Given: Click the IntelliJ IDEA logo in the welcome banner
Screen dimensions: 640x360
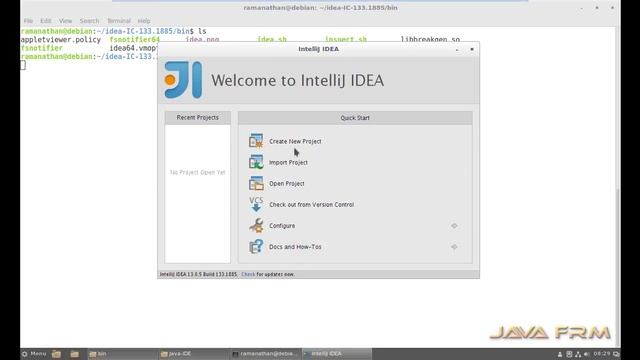Looking at the screenshot, I should coord(183,80).
